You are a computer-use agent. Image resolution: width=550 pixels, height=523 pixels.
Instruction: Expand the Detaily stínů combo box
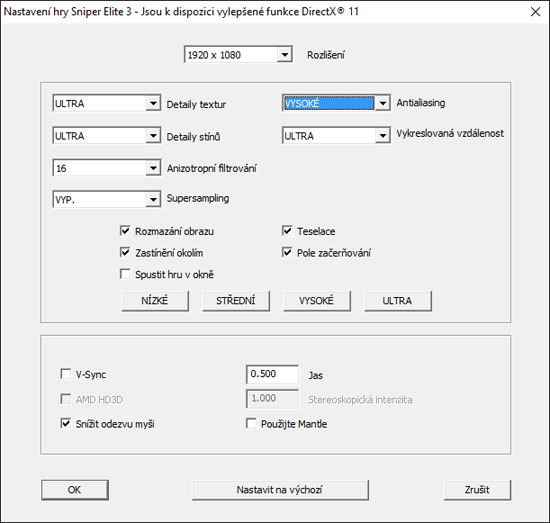point(153,136)
